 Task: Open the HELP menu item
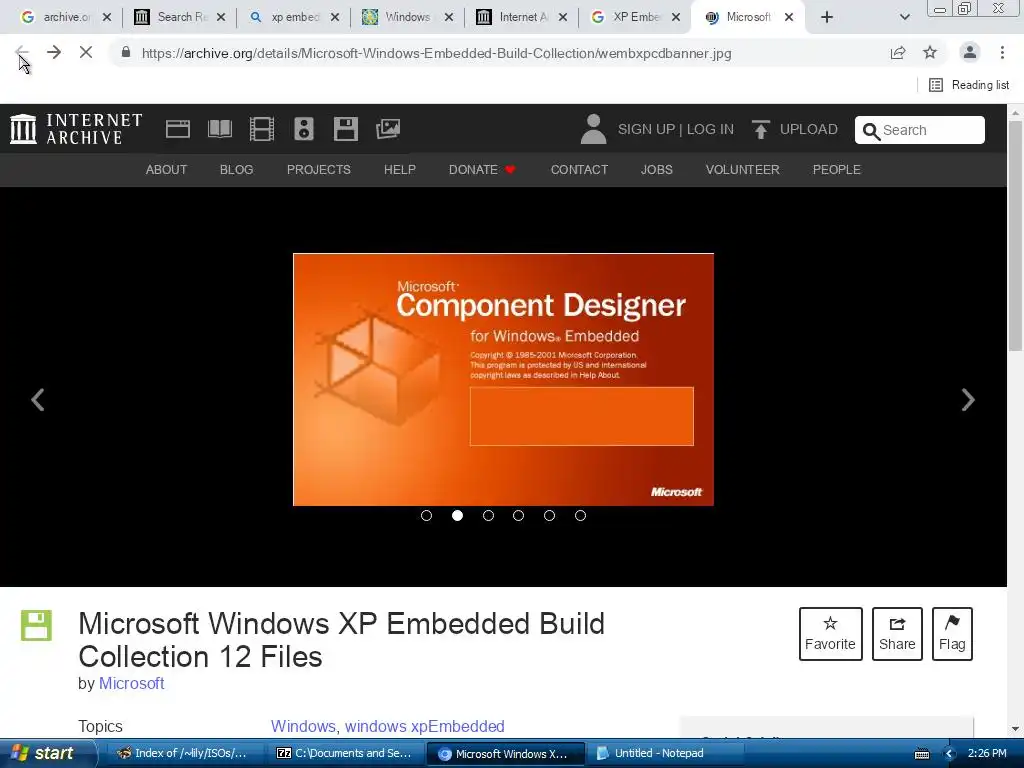pyautogui.click(x=400, y=170)
